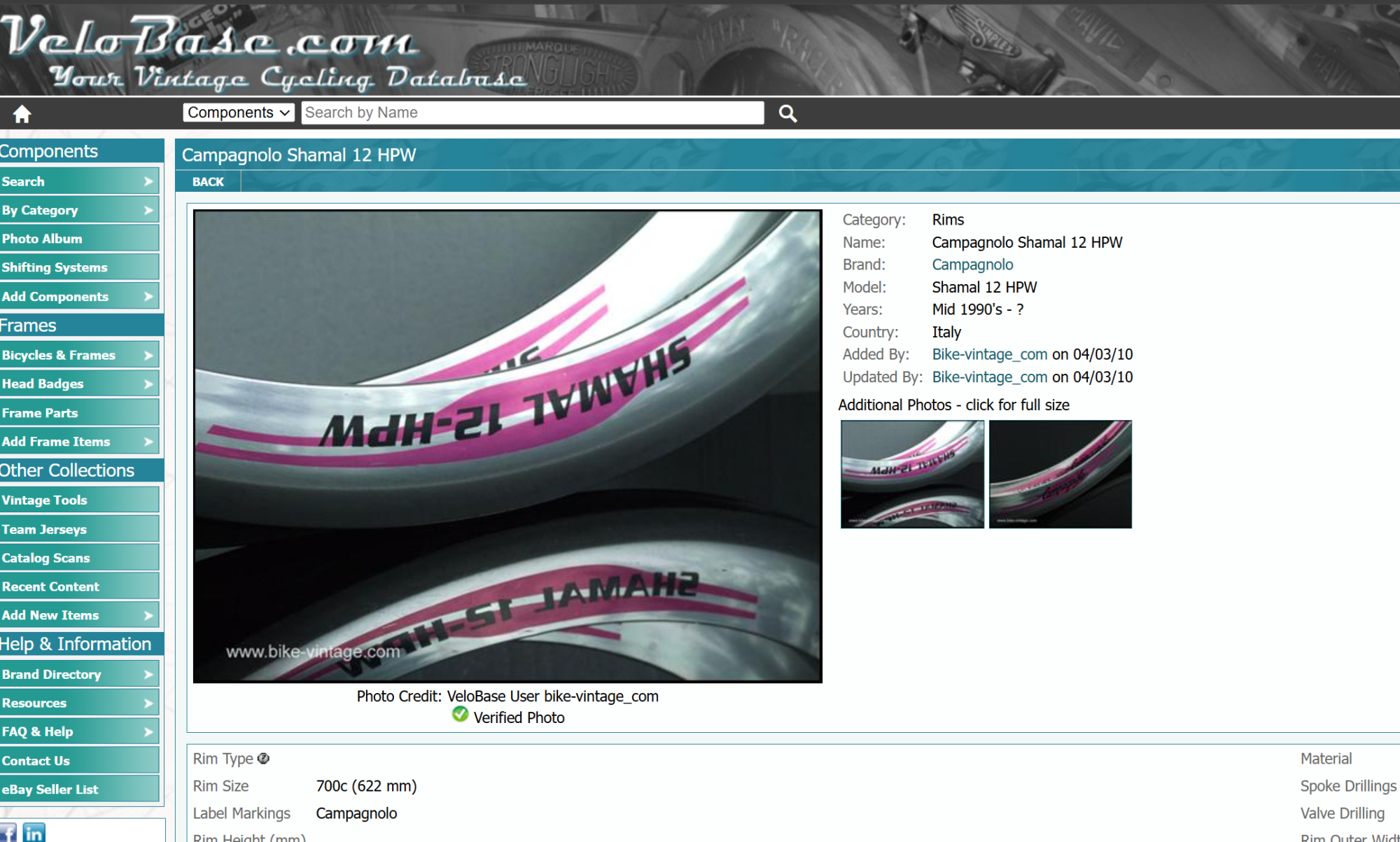Image resolution: width=1400 pixels, height=842 pixels.
Task: Open the LinkedIn icon in the sidebar
Action: (x=34, y=833)
